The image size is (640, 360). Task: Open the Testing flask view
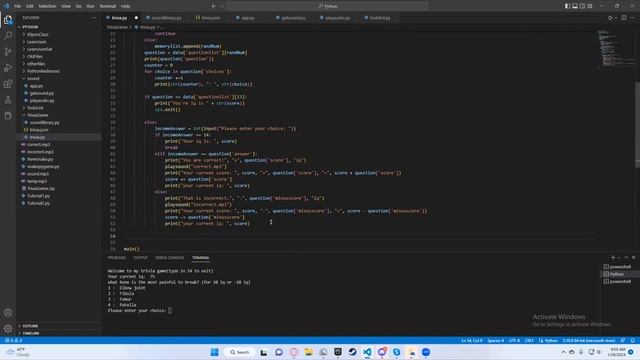pyautogui.click(x=8, y=100)
